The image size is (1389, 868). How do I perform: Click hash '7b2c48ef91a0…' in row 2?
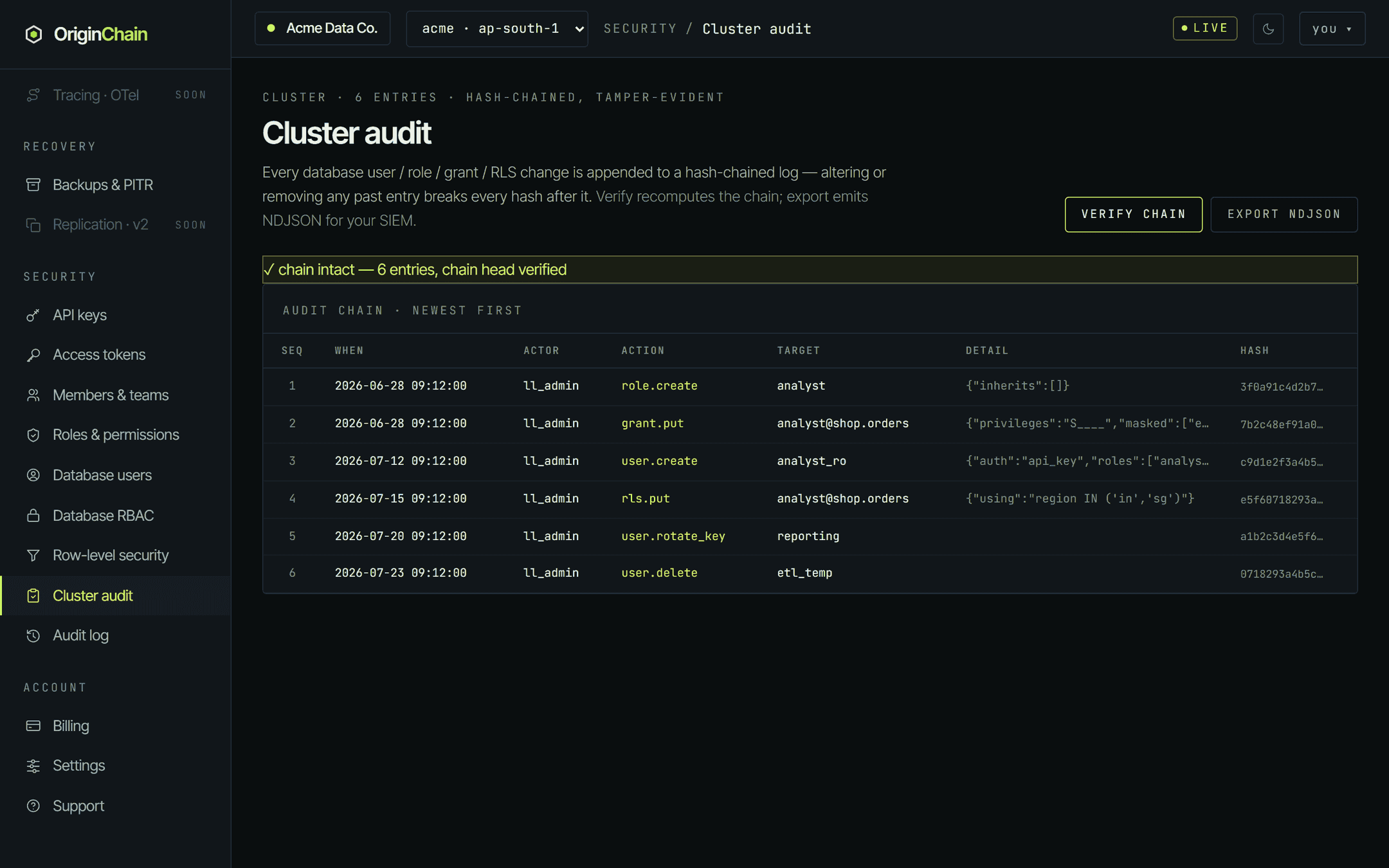1282,424
